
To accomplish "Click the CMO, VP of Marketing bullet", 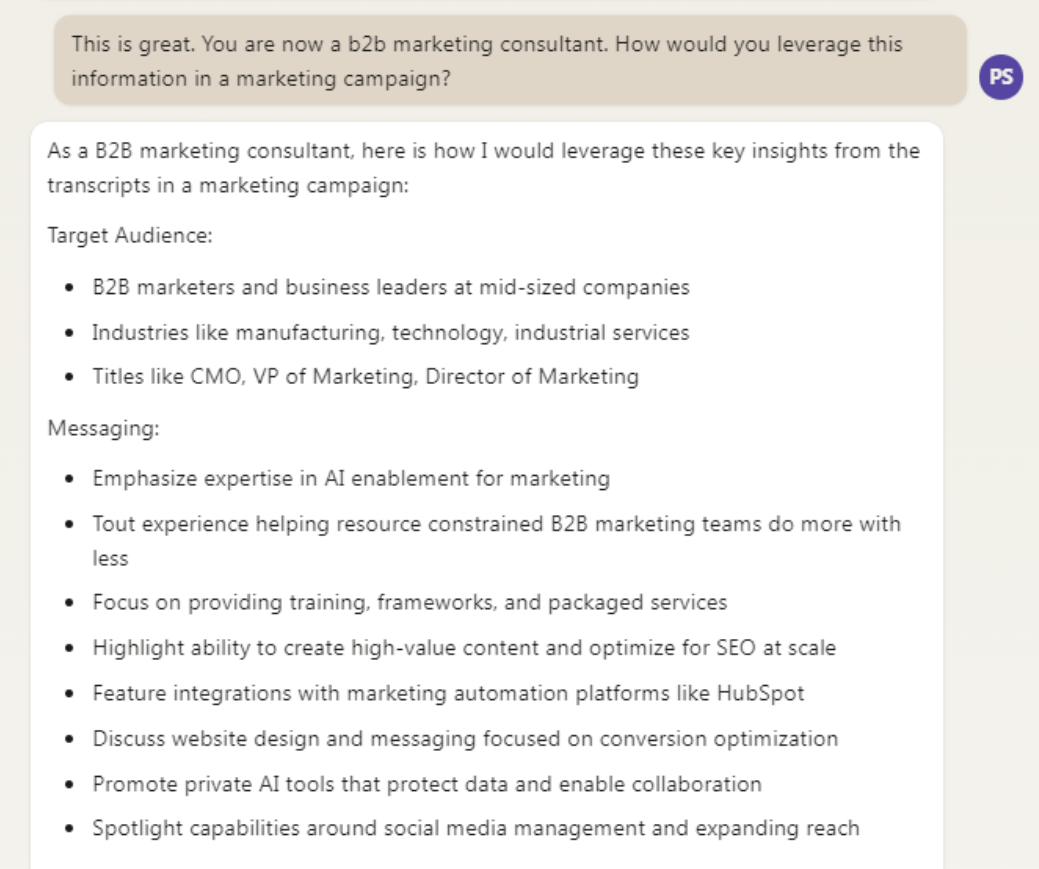I will 365,377.
